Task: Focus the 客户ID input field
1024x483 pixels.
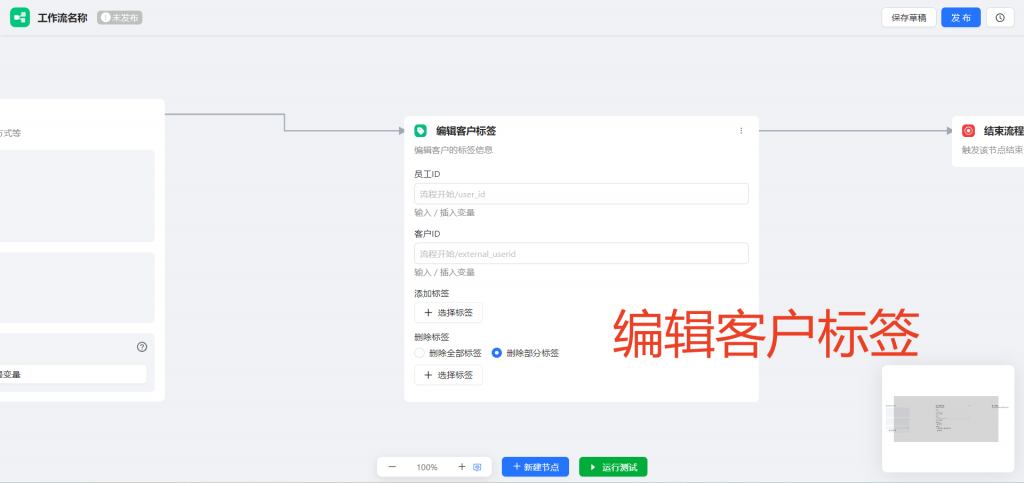Action: coord(581,254)
